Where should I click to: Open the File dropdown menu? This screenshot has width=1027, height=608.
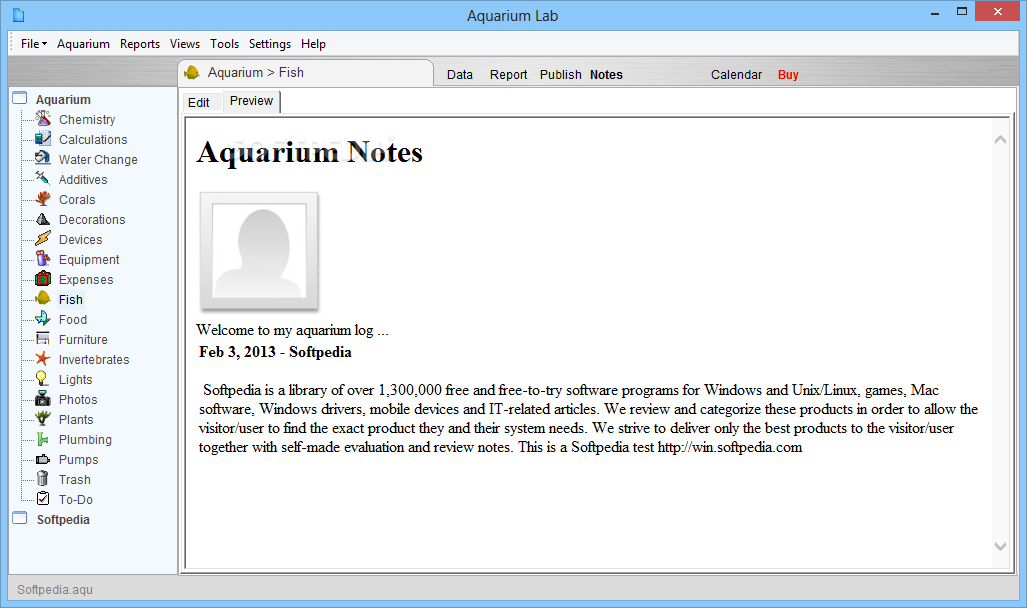coord(34,44)
